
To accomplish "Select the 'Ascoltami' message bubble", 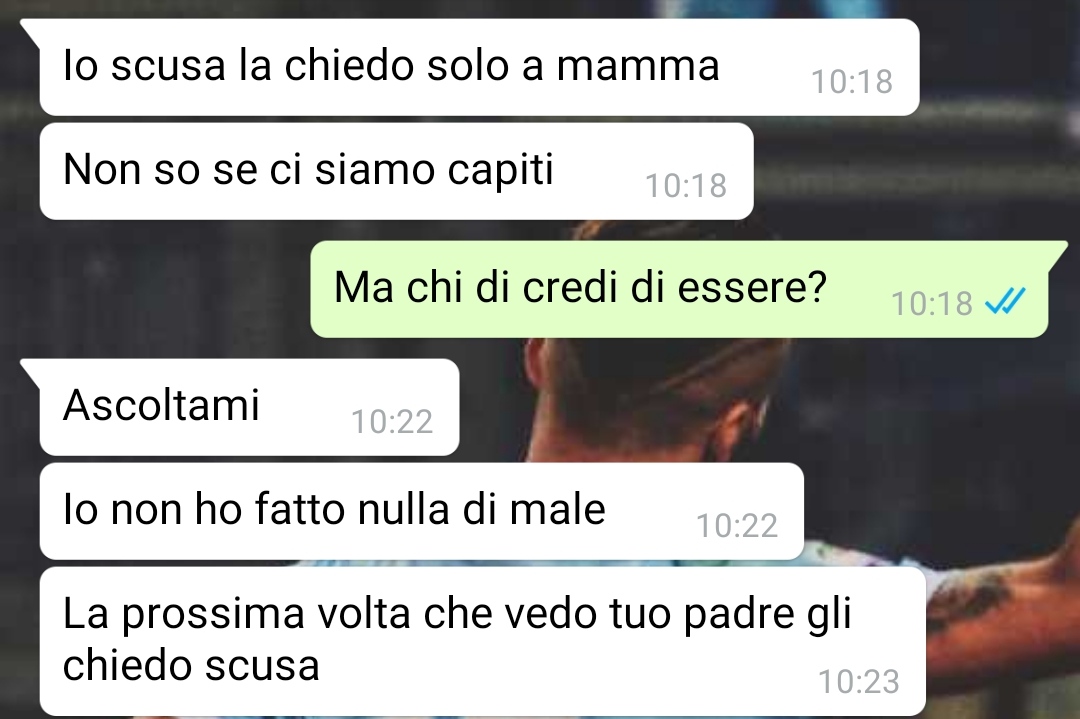I will click(x=249, y=407).
